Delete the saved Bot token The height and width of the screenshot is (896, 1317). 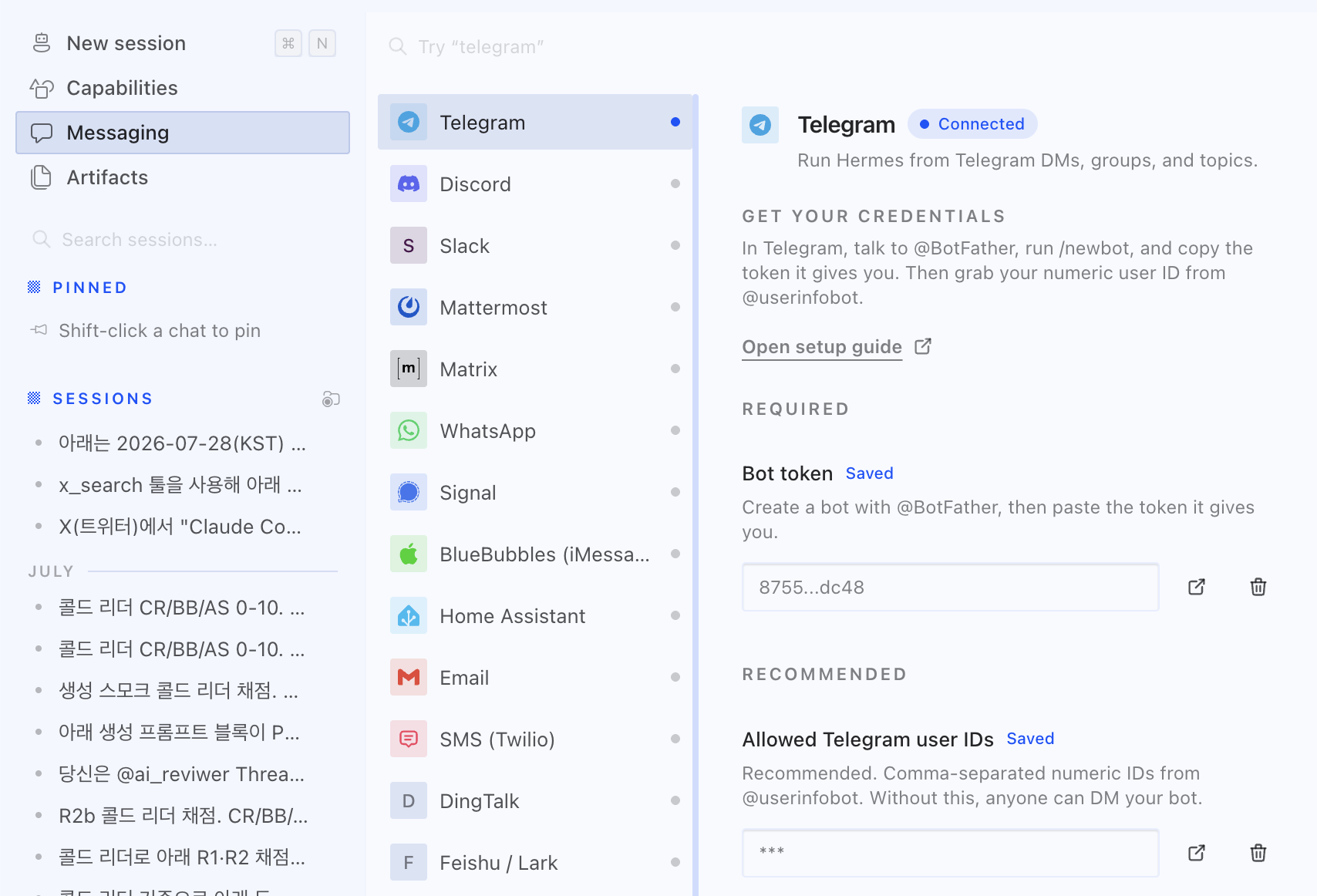point(1258,587)
